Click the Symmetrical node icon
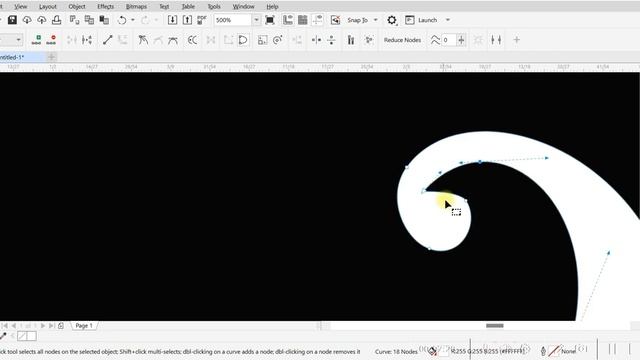 (173, 40)
